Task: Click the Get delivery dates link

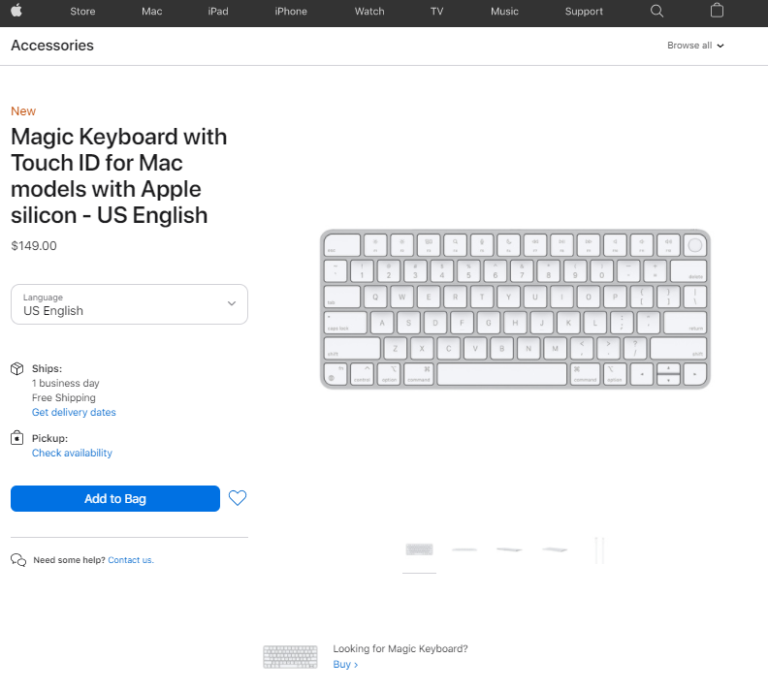Action: click(x=74, y=413)
